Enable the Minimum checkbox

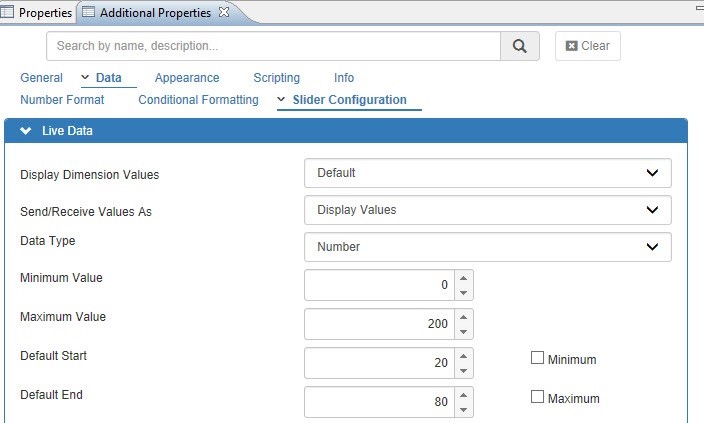(537, 359)
